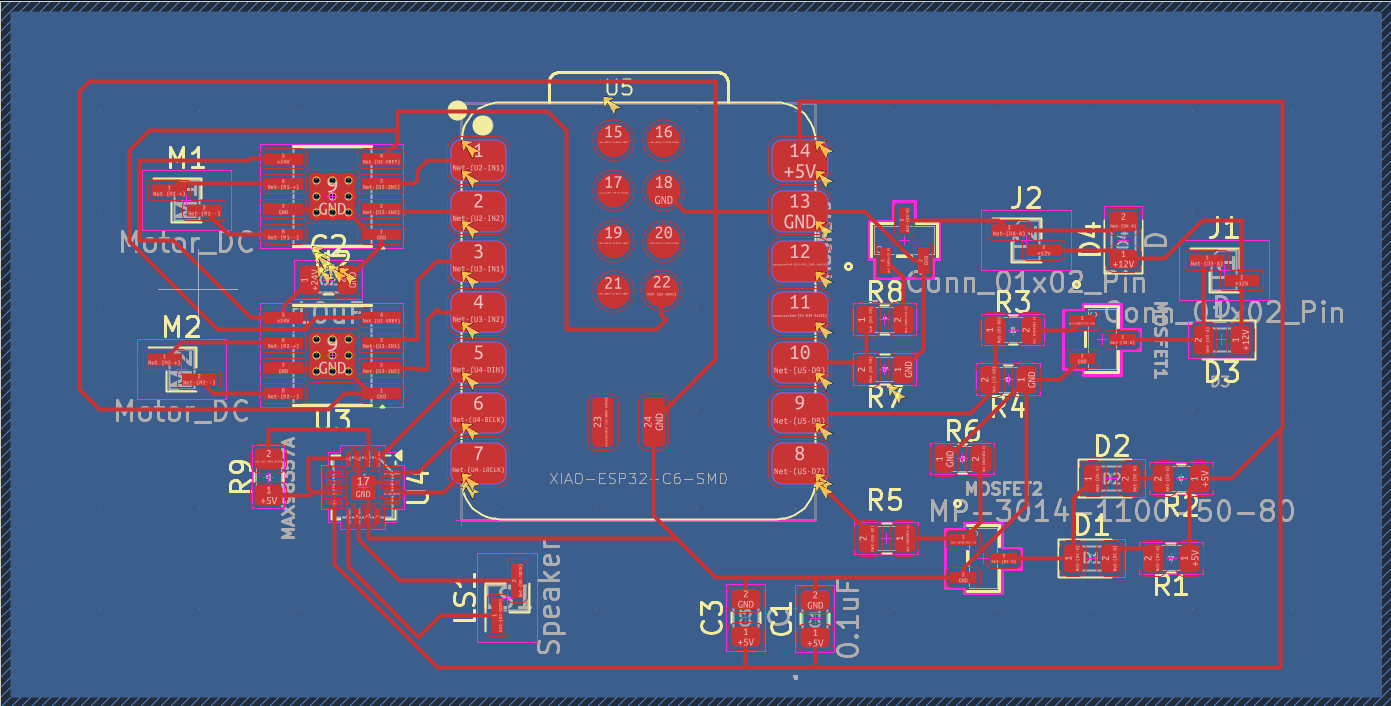Pick round pad 15 on U5
Viewport: 1391px width, 706px height.
[x=613, y=137]
